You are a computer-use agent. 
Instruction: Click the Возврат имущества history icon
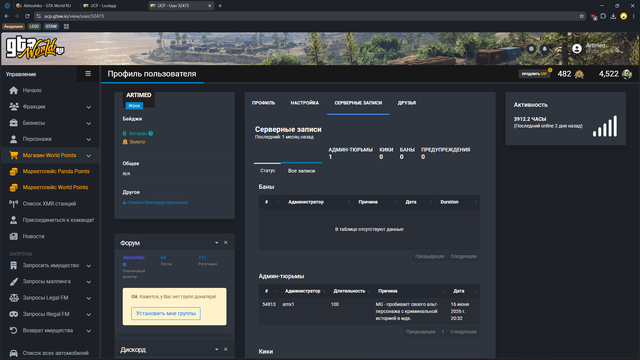[x=13, y=331]
